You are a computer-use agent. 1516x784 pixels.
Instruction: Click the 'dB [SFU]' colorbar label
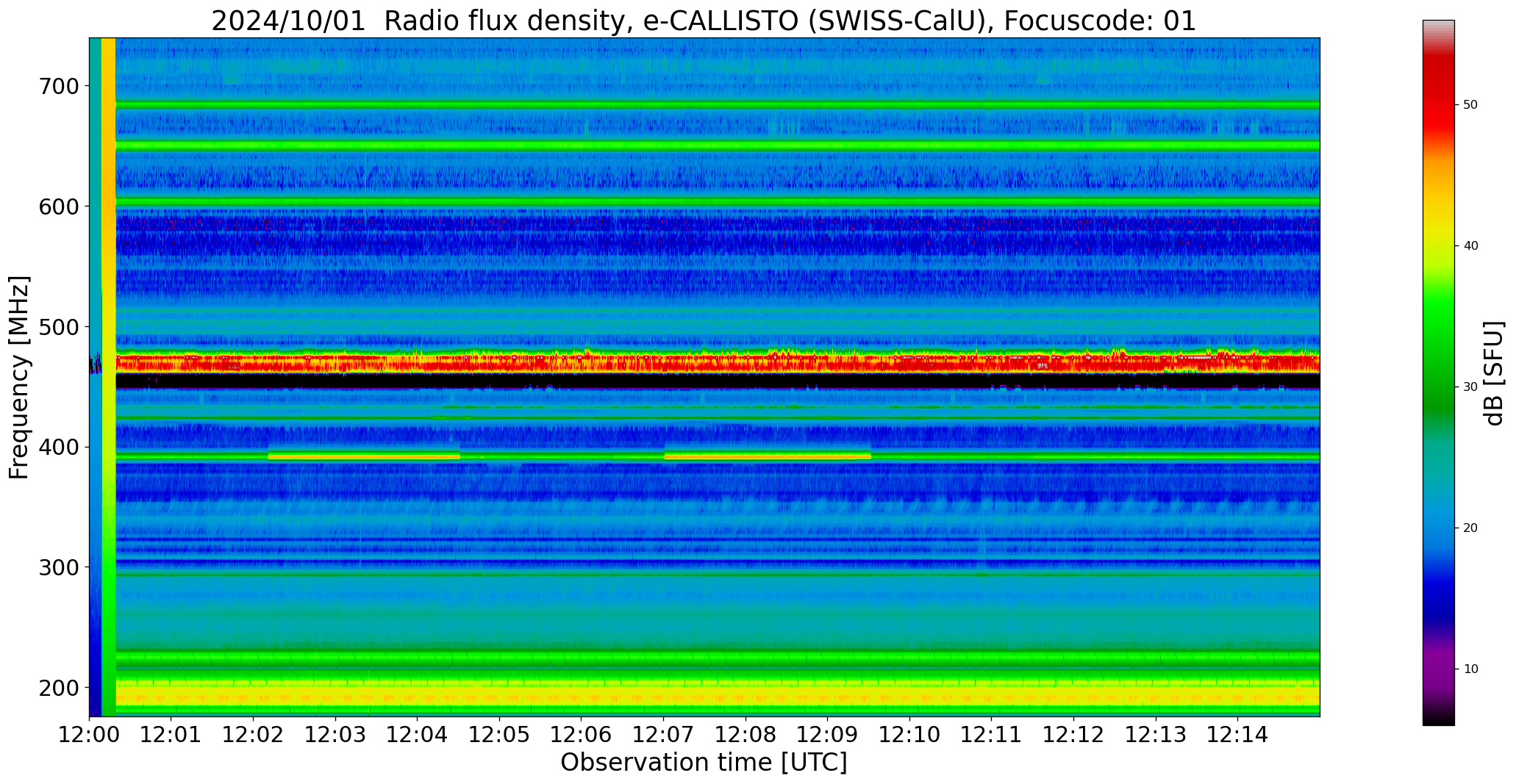[1494, 373]
